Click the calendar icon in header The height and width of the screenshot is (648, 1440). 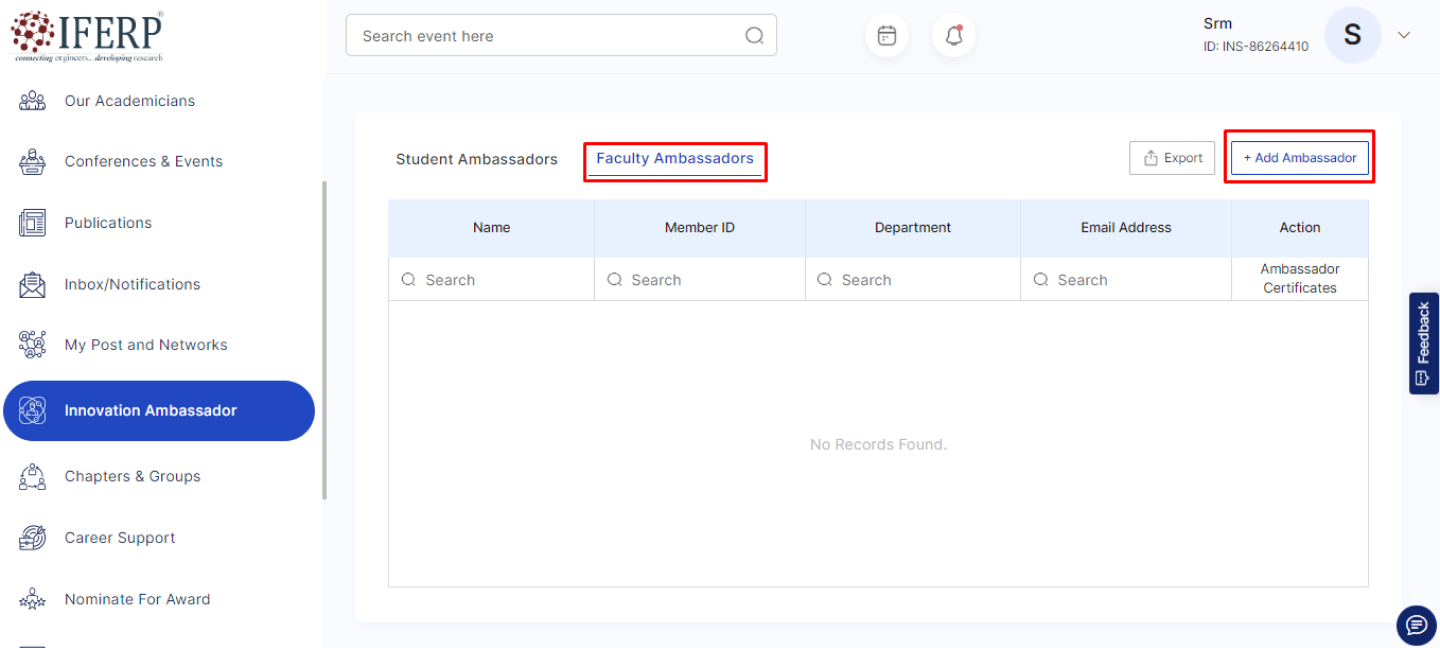[x=886, y=36]
